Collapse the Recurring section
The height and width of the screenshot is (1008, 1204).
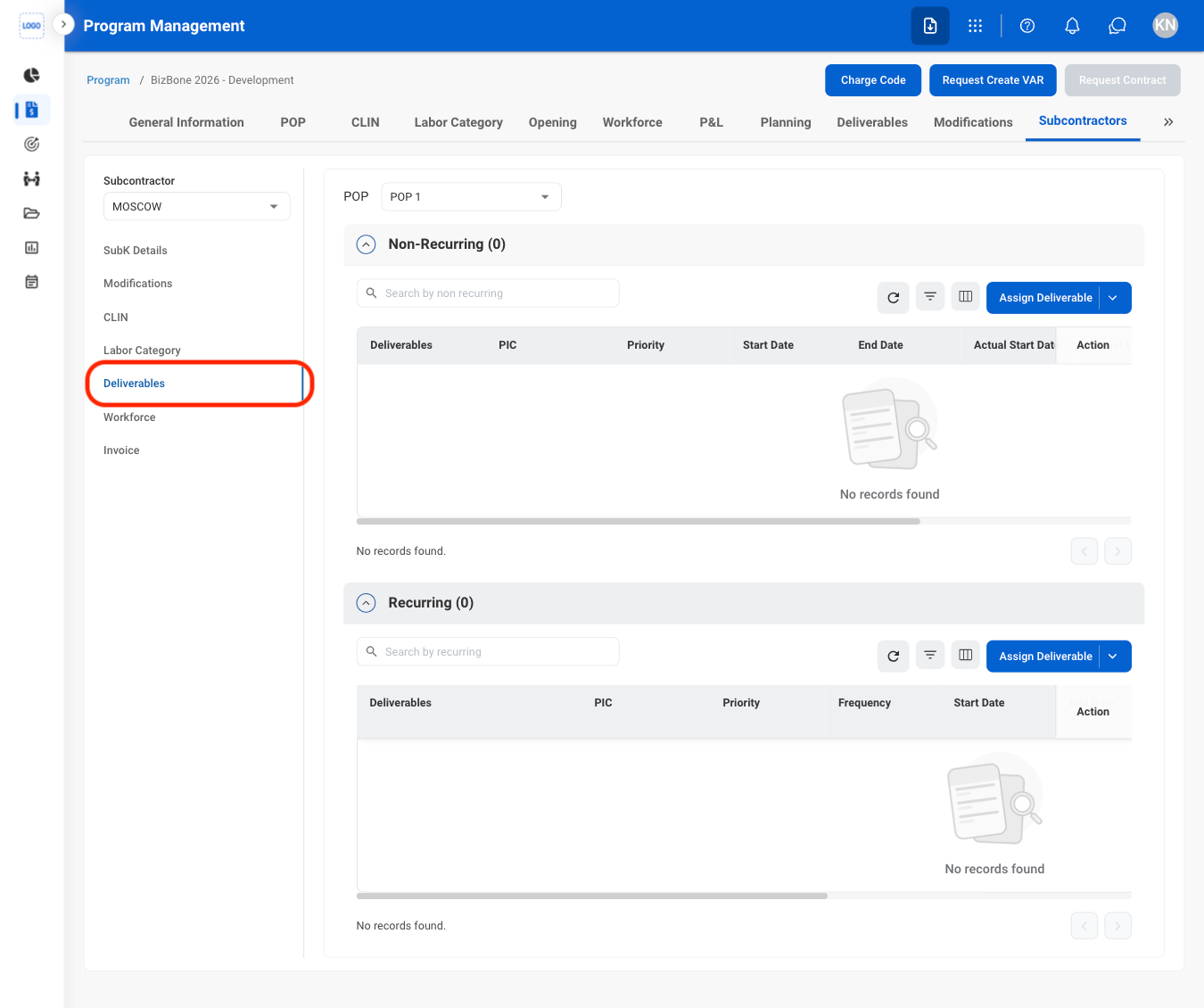(366, 603)
